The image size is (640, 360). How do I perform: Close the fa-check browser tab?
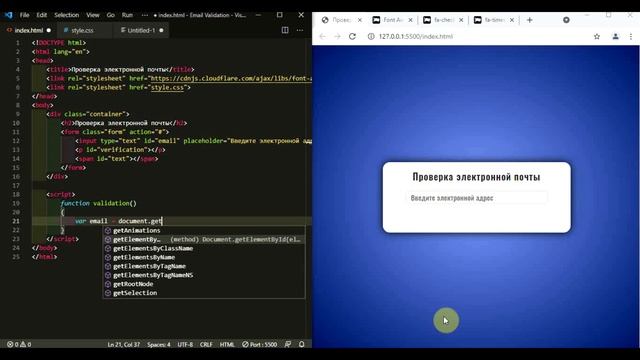click(461, 20)
